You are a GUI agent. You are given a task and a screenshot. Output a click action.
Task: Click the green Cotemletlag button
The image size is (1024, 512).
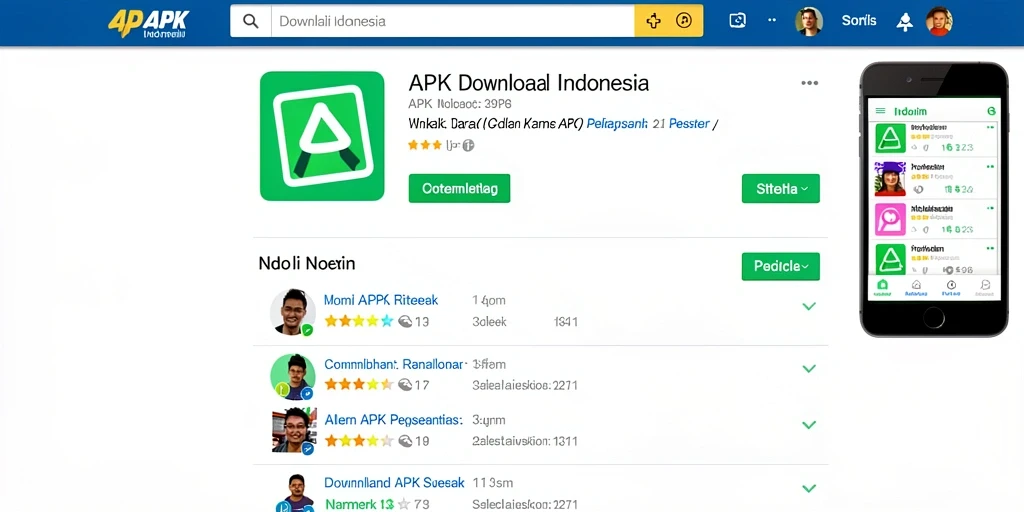point(459,188)
